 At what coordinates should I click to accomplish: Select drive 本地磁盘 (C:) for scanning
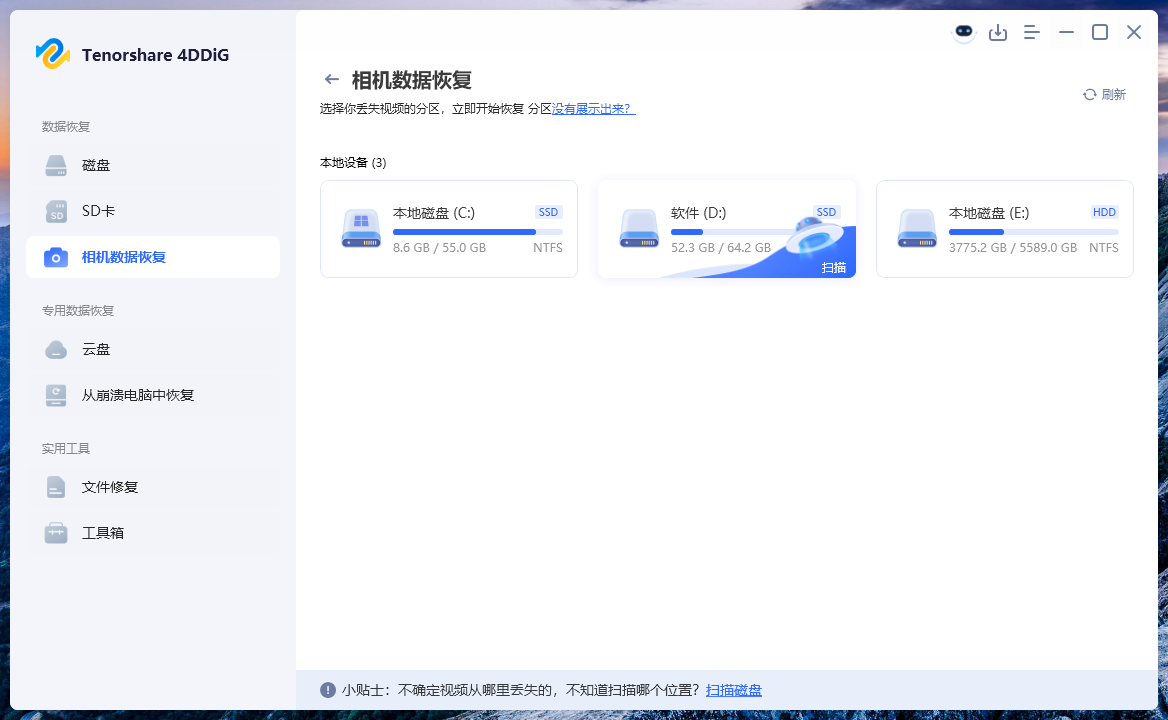[448, 228]
